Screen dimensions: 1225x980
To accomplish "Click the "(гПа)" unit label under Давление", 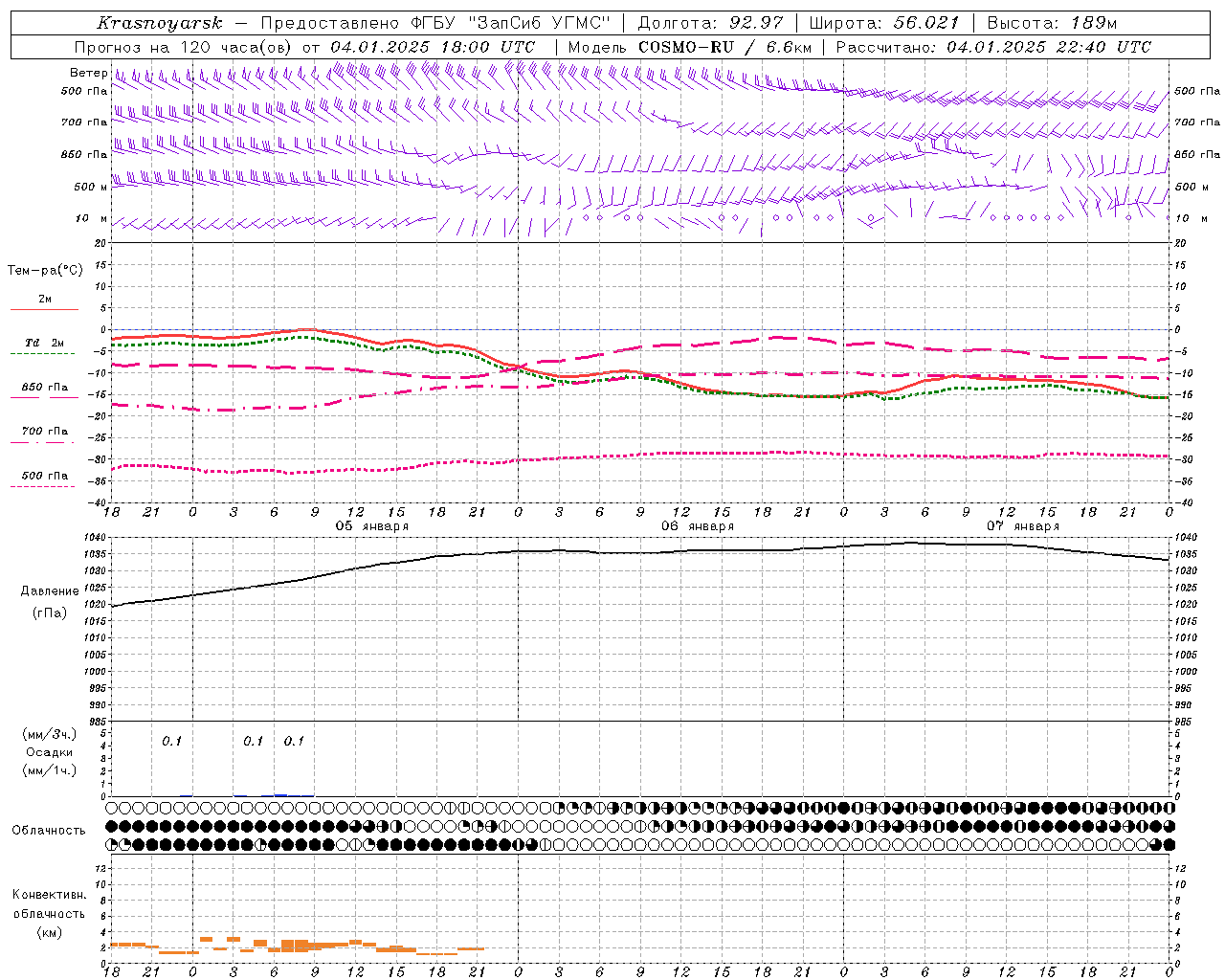I will (x=50, y=613).
